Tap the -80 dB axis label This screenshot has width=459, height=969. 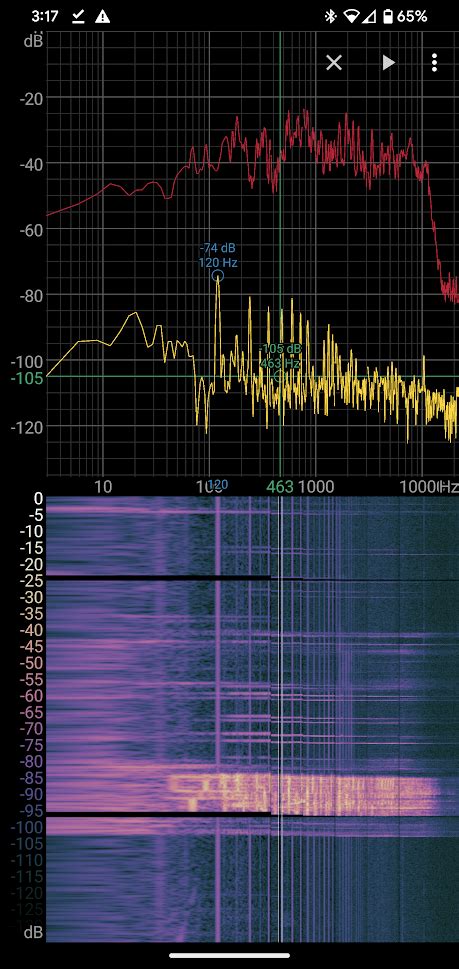point(31,295)
